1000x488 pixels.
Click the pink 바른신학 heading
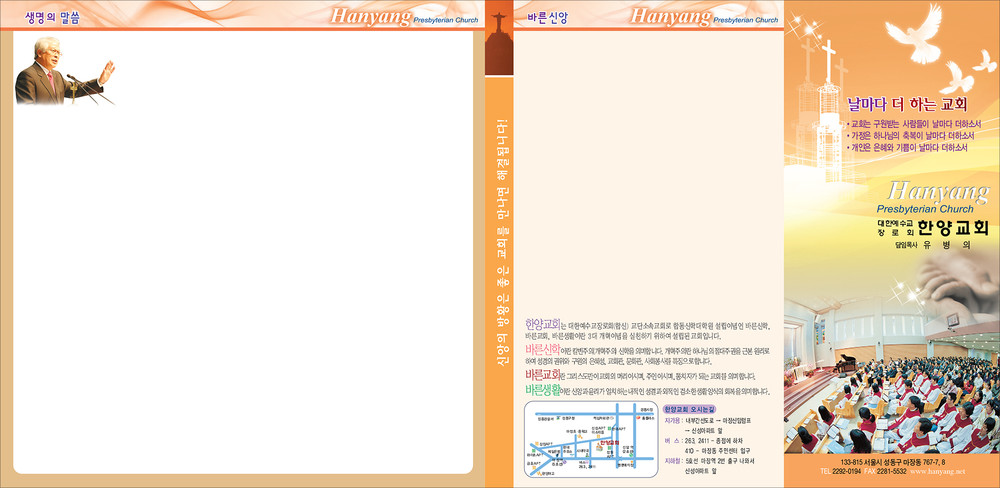coord(542,349)
